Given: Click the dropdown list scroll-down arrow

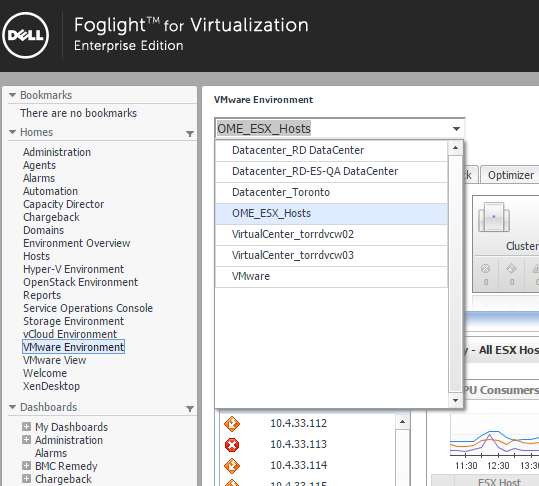Looking at the screenshot, I should [x=455, y=400].
